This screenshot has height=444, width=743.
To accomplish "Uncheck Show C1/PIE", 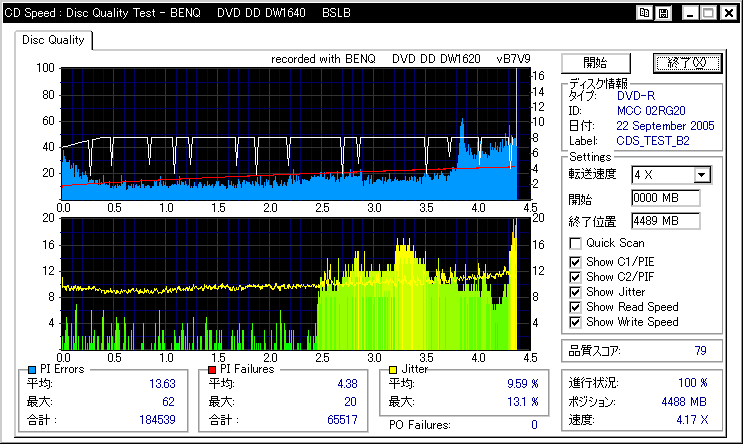I will pyautogui.click(x=575, y=262).
